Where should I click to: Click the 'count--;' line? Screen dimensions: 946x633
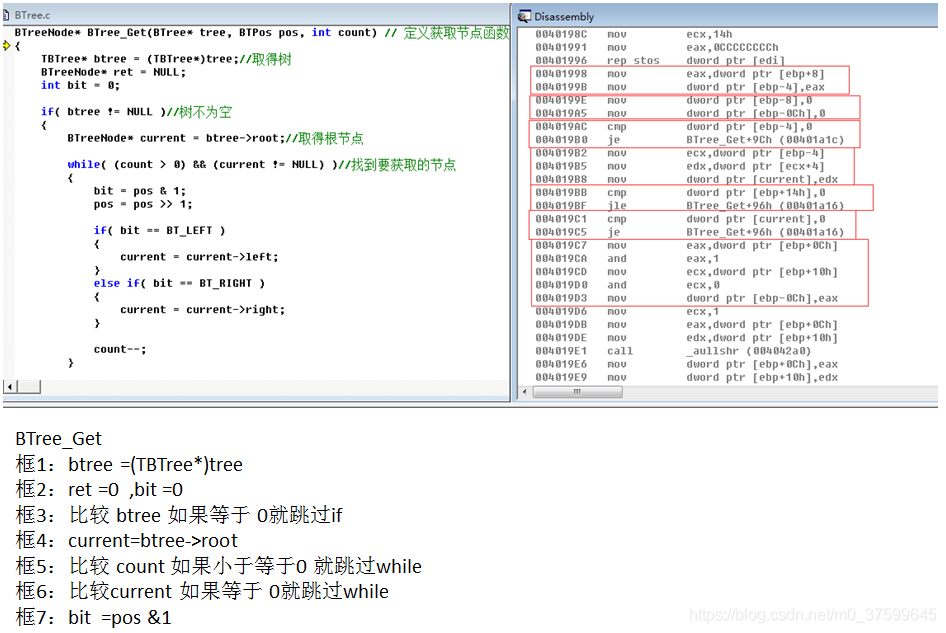(x=120, y=349)
